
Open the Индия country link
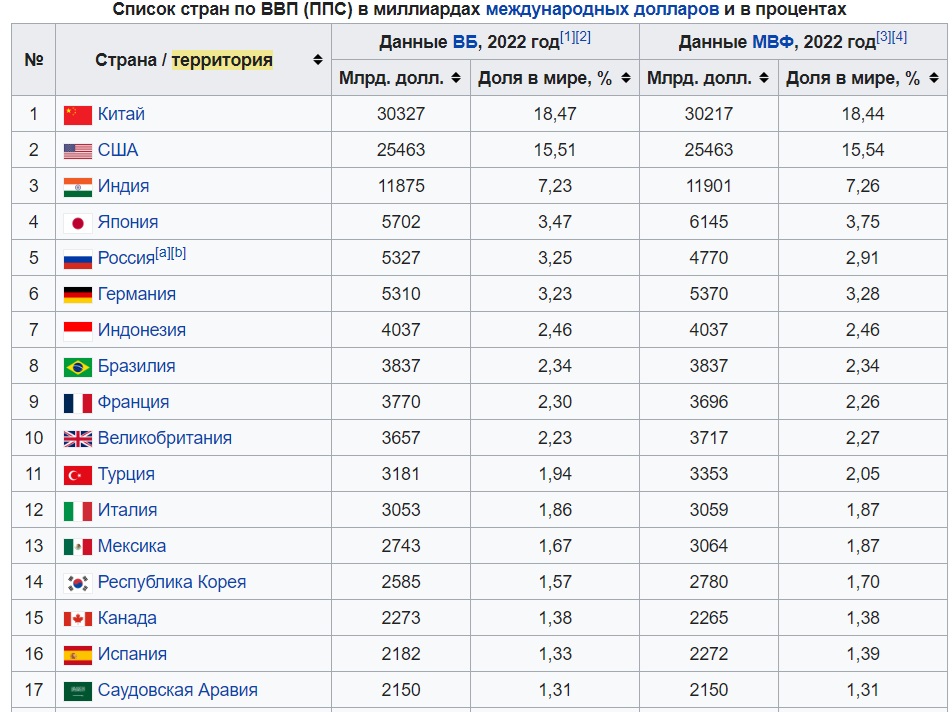tap(123, 186)
